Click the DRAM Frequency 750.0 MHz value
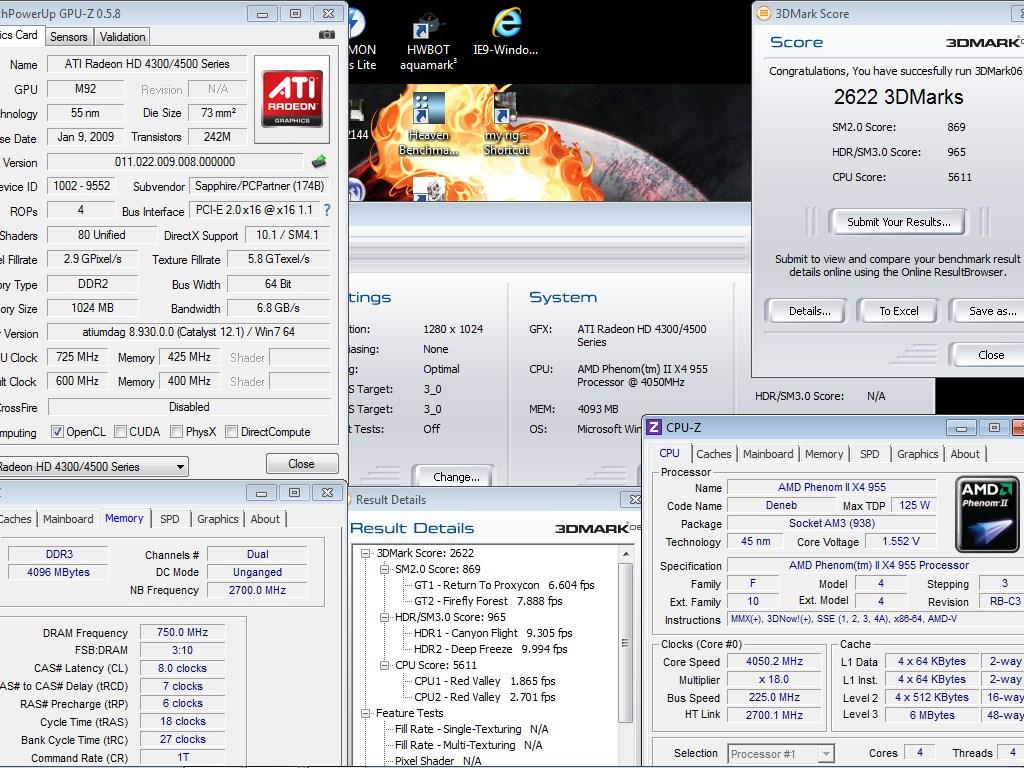This screenshot has height=768, width=1024. pos(182,632)
